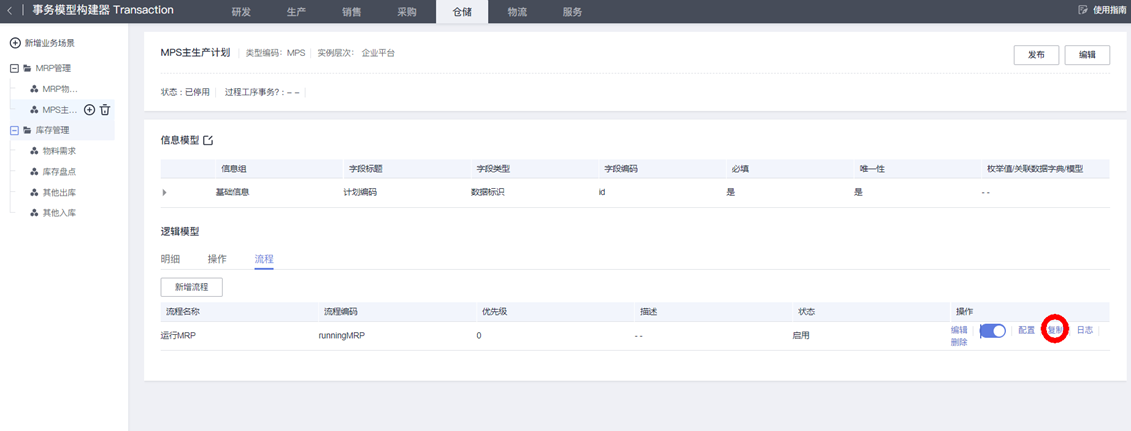
Task: Click the plus icon for 新增业务场景
Action: pyautogui.click(x=14, y=43)
